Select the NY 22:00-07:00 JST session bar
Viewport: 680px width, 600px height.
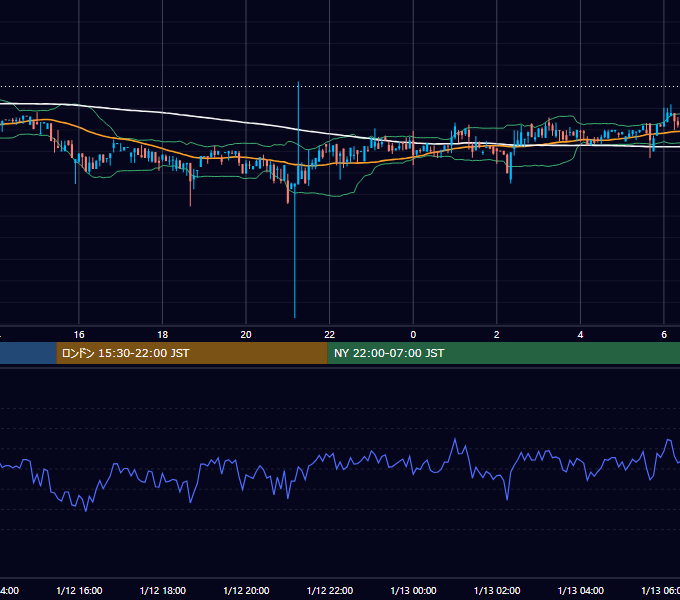click(503, 353)
